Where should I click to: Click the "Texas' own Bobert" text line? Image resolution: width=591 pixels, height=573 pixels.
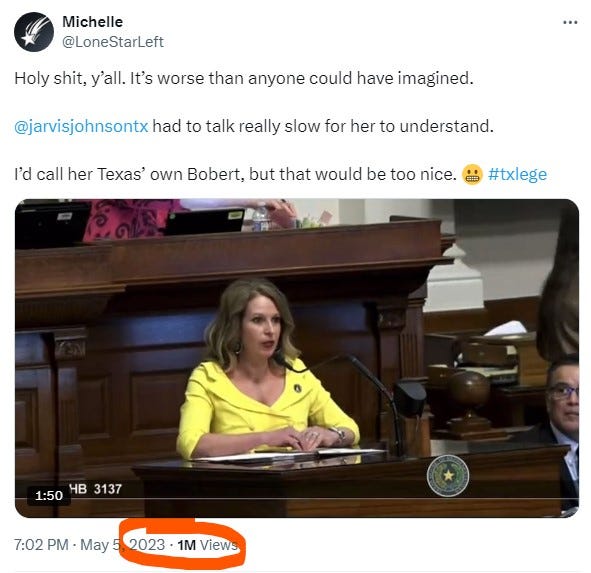click(x=236, y=175)
